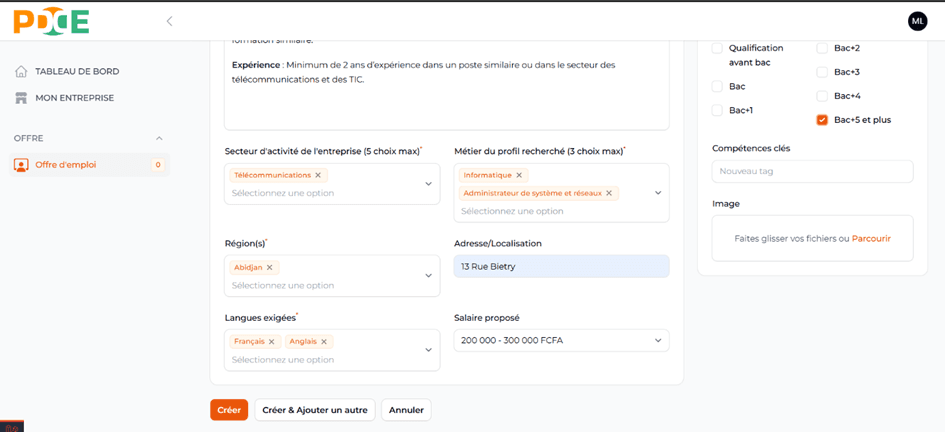
Task: Open Mon Entreprise in the sidebar
Action: [x=74, y=98]
